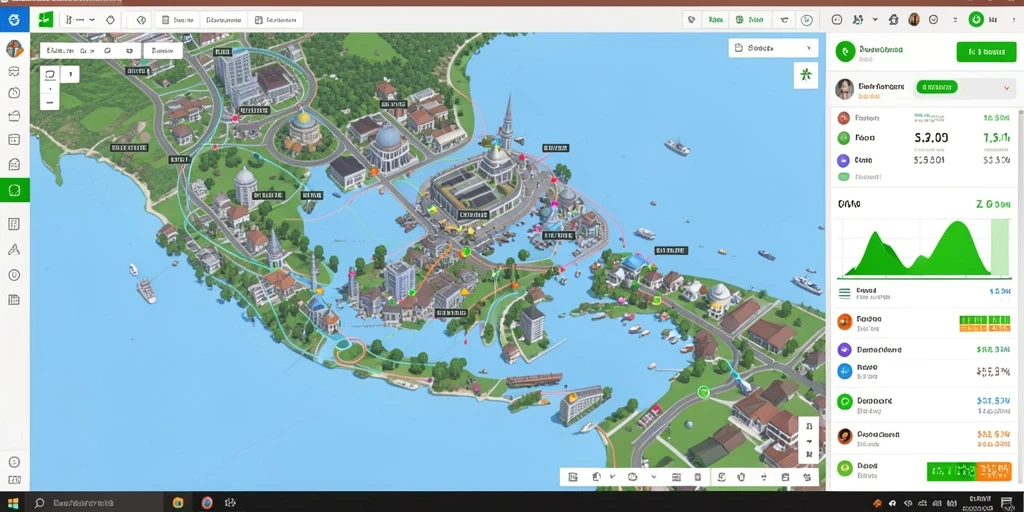
Task: Click the large green button in right panel header
Action: (x=986, y=52)
